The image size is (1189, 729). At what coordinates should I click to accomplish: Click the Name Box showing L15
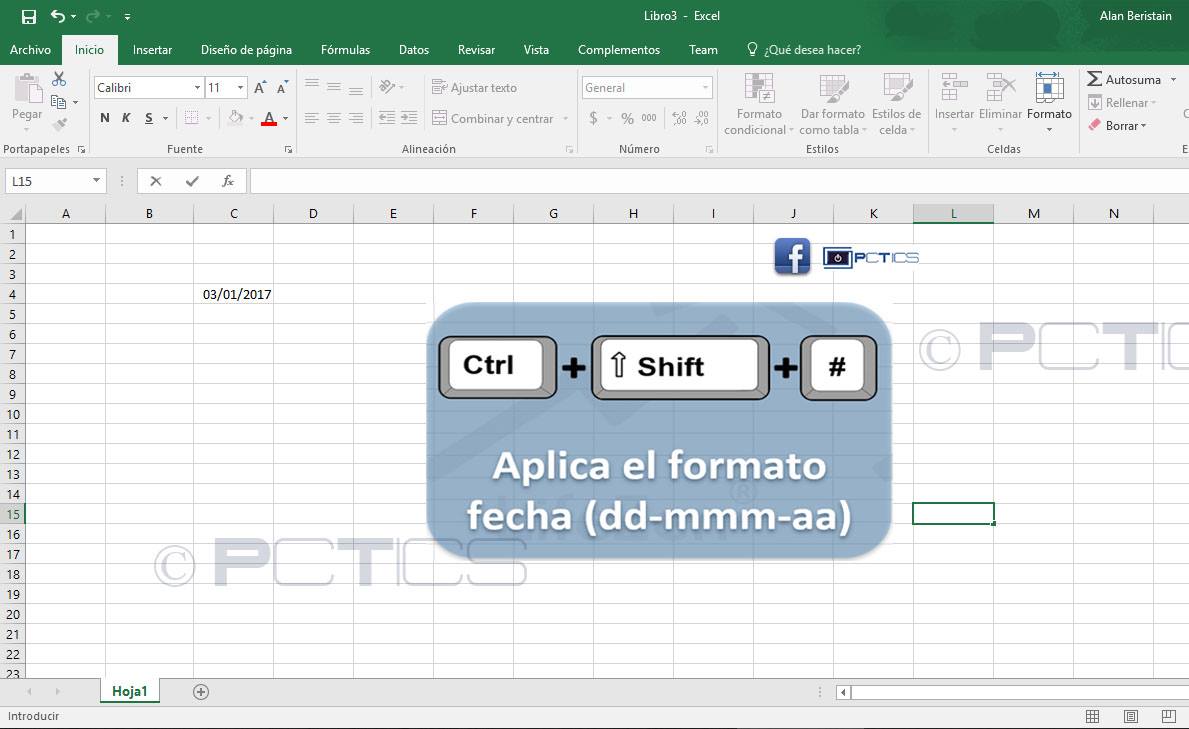pyautogui.click(x=48, y=181)
